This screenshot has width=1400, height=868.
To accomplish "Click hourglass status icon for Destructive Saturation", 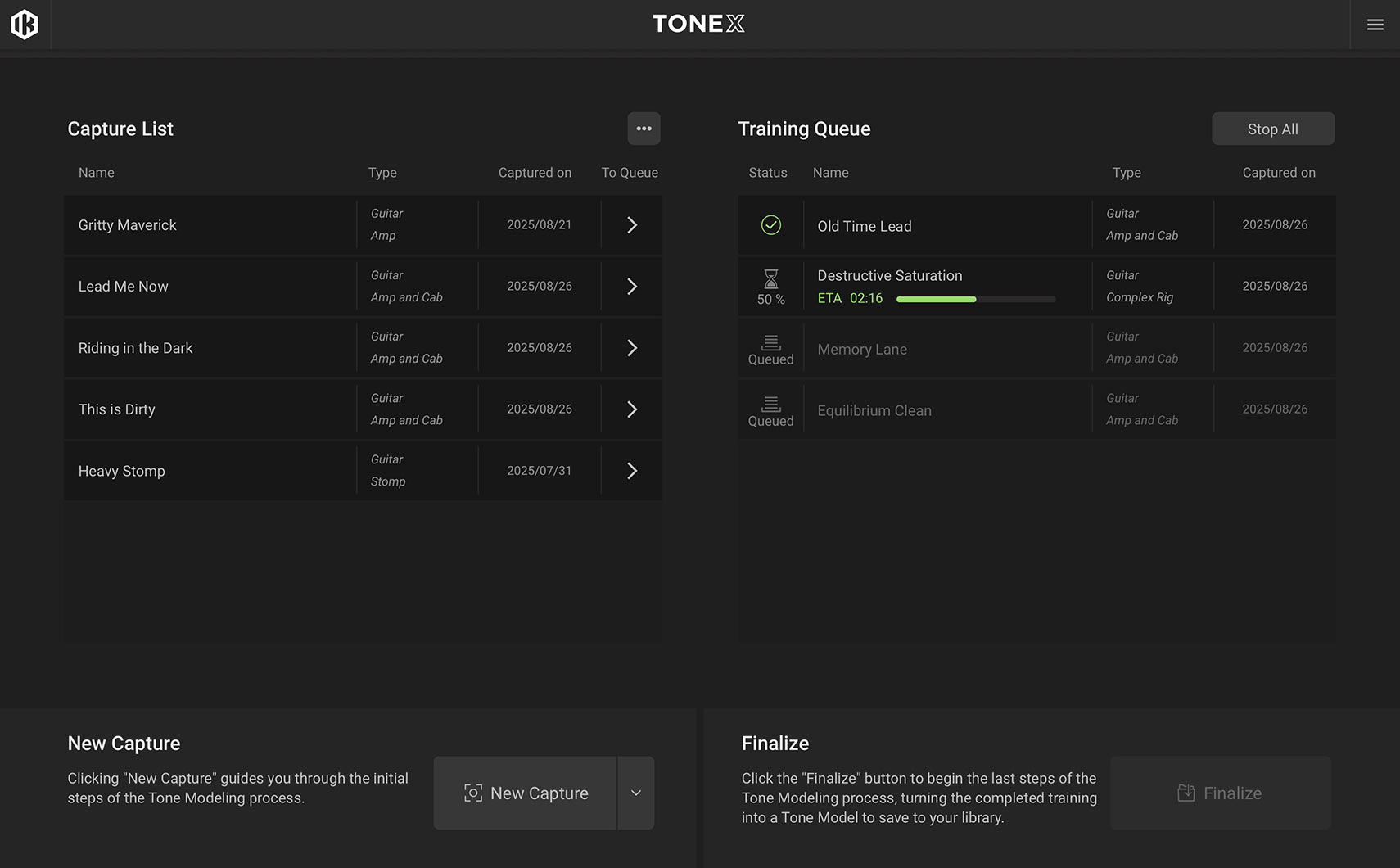I will (770, 279).
